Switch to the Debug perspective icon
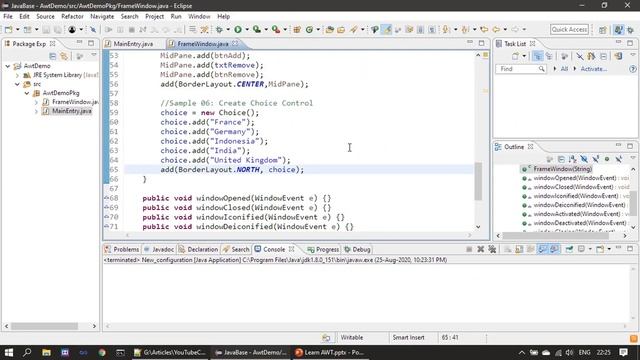The width and height of the screenshot is (640, 360). 631,30
